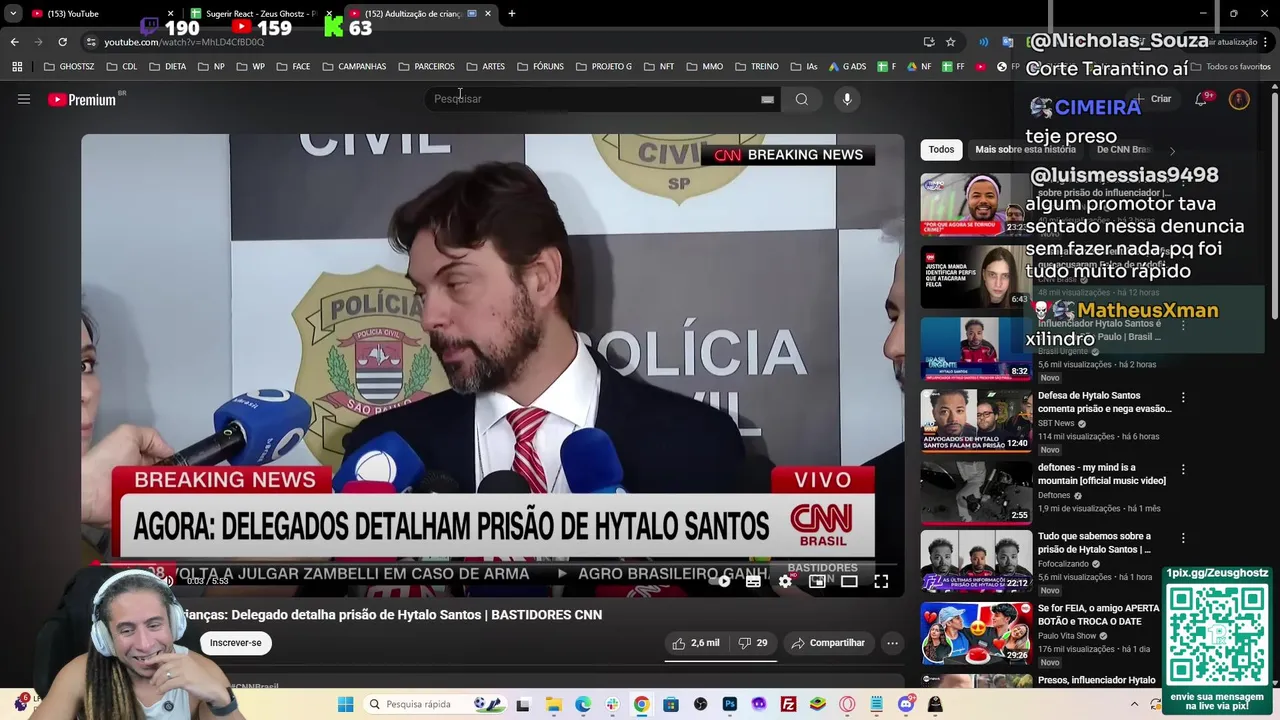
Task: Open the FÓRUNS bookmark folder
Action: (540, 67)
